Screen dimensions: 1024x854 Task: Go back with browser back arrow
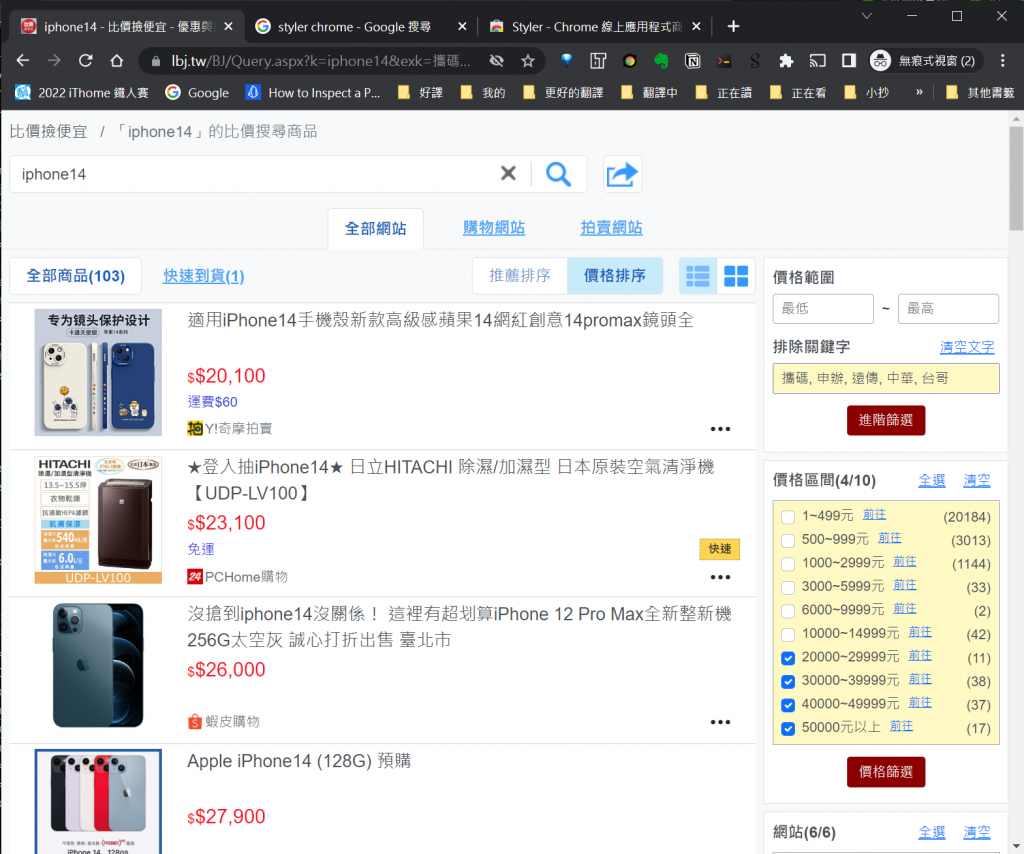[23, 61]
